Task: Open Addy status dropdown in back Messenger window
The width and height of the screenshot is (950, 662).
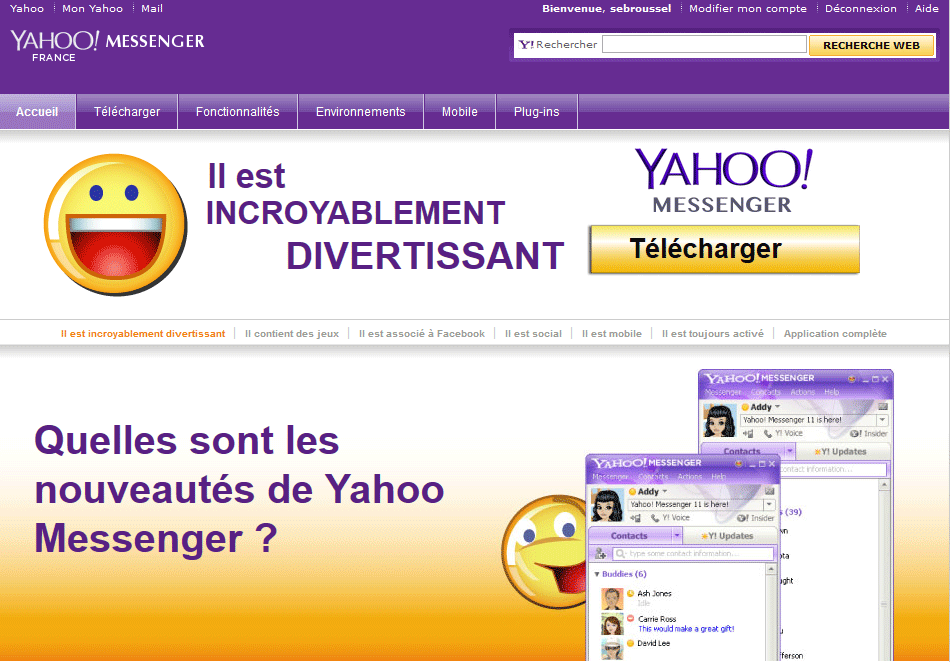Action: click(x=777, y=407)
